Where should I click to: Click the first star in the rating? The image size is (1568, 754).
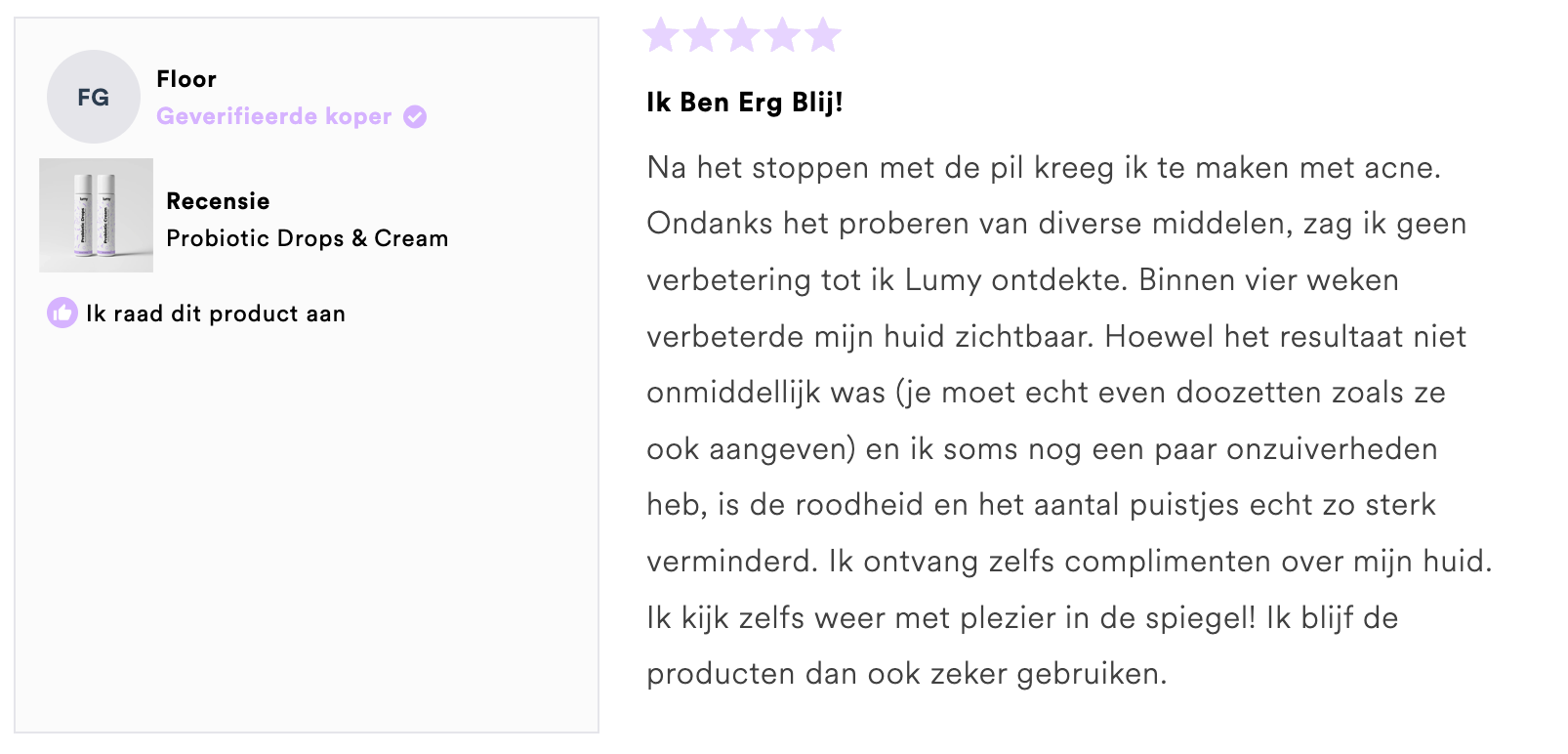click(x=661, y=35)
